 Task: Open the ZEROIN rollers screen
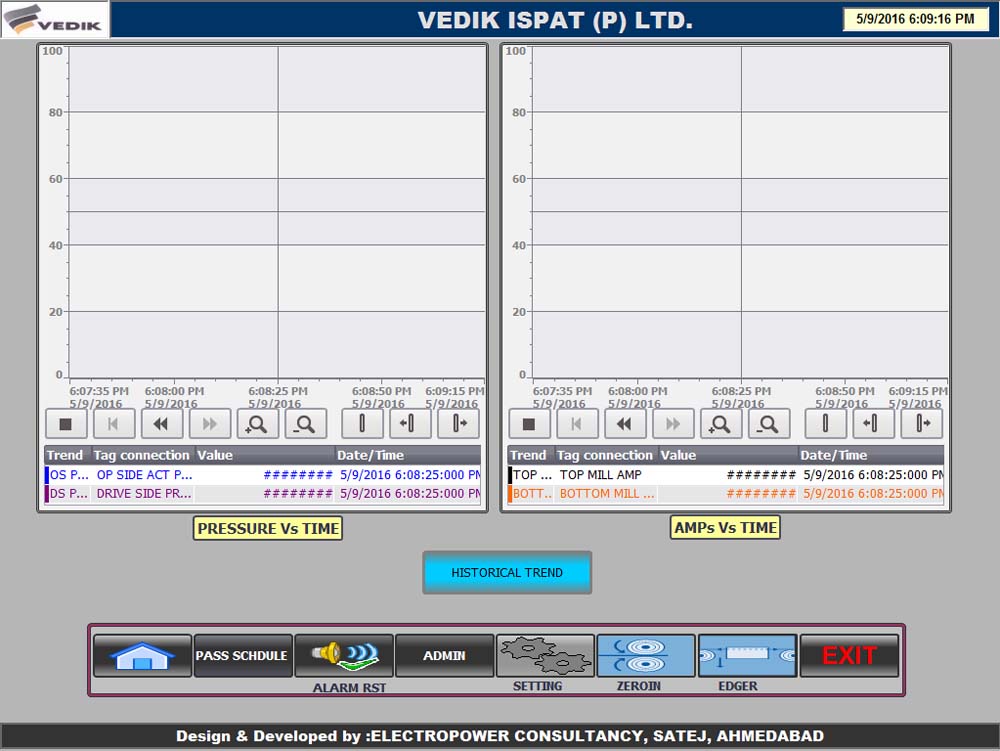point(646,655)
